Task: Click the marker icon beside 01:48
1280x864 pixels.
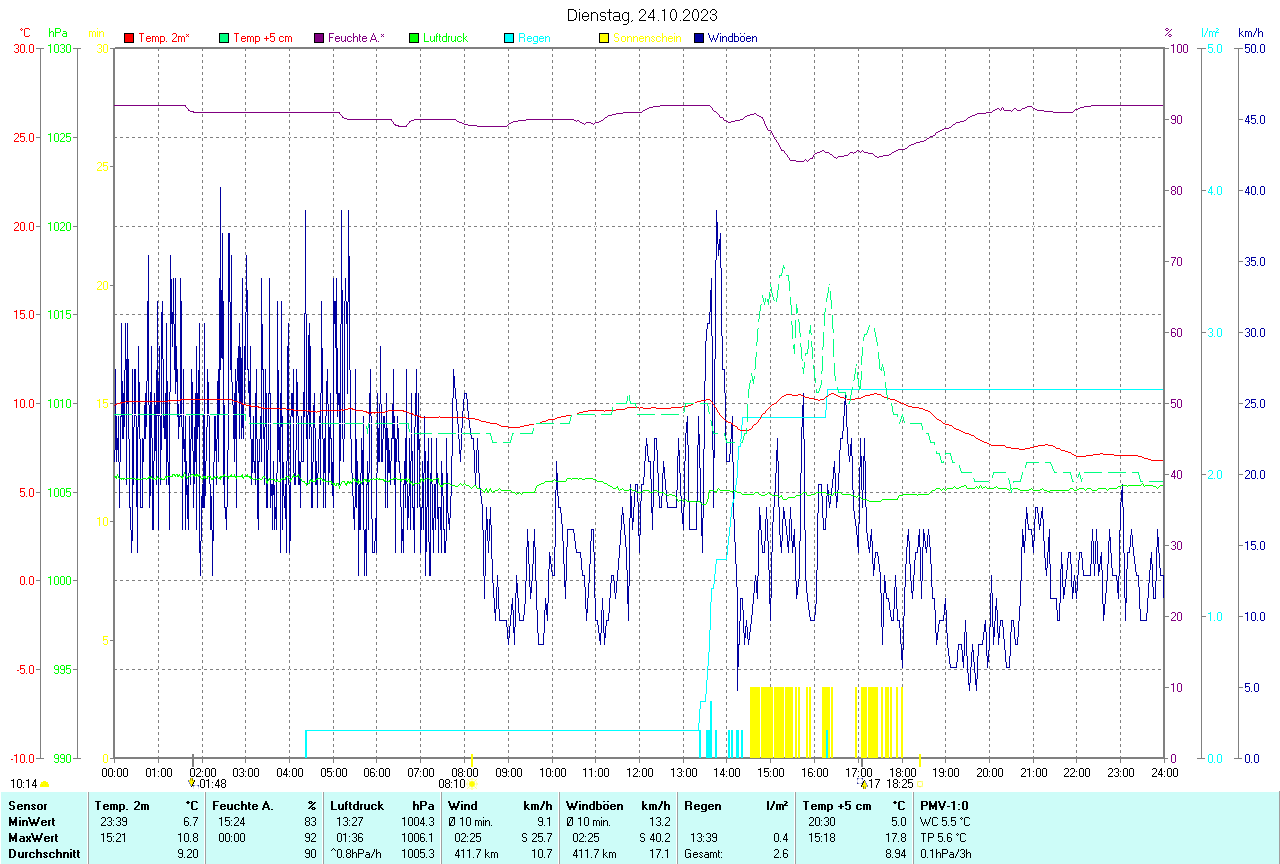Action: 192,784
